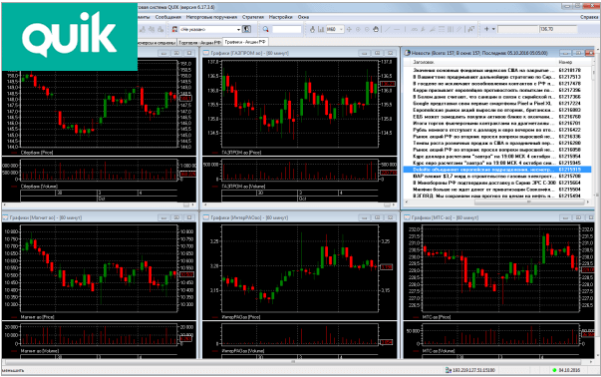
Task: Click the price field showing 136.70
Action: [x=558, y=29]
